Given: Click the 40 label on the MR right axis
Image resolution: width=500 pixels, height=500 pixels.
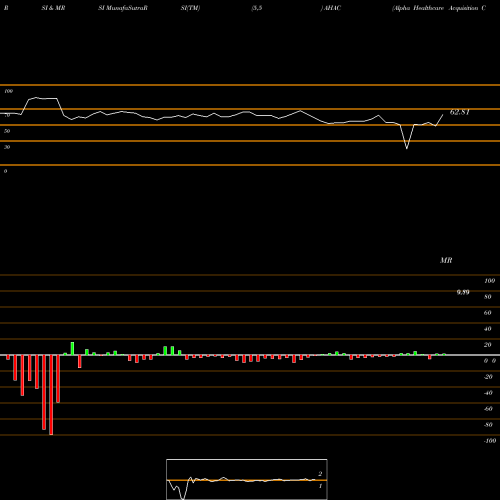Looking at the screenshot, I should pos(488,329).
